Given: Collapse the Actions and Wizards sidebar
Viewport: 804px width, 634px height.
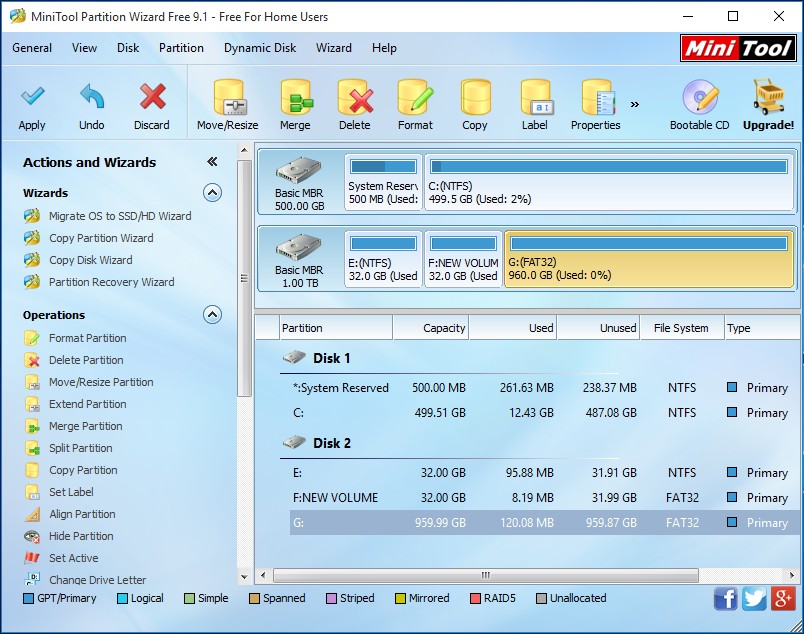Looking at the screenshot, I should click(x=212, y=160).
